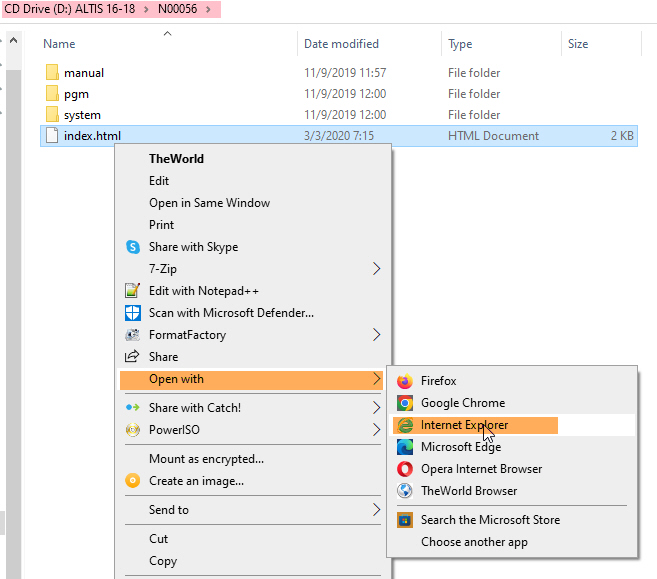
Task: Click the Microsoft Defender shield icon
Action: pyautogui.click(x=132, y=313)
